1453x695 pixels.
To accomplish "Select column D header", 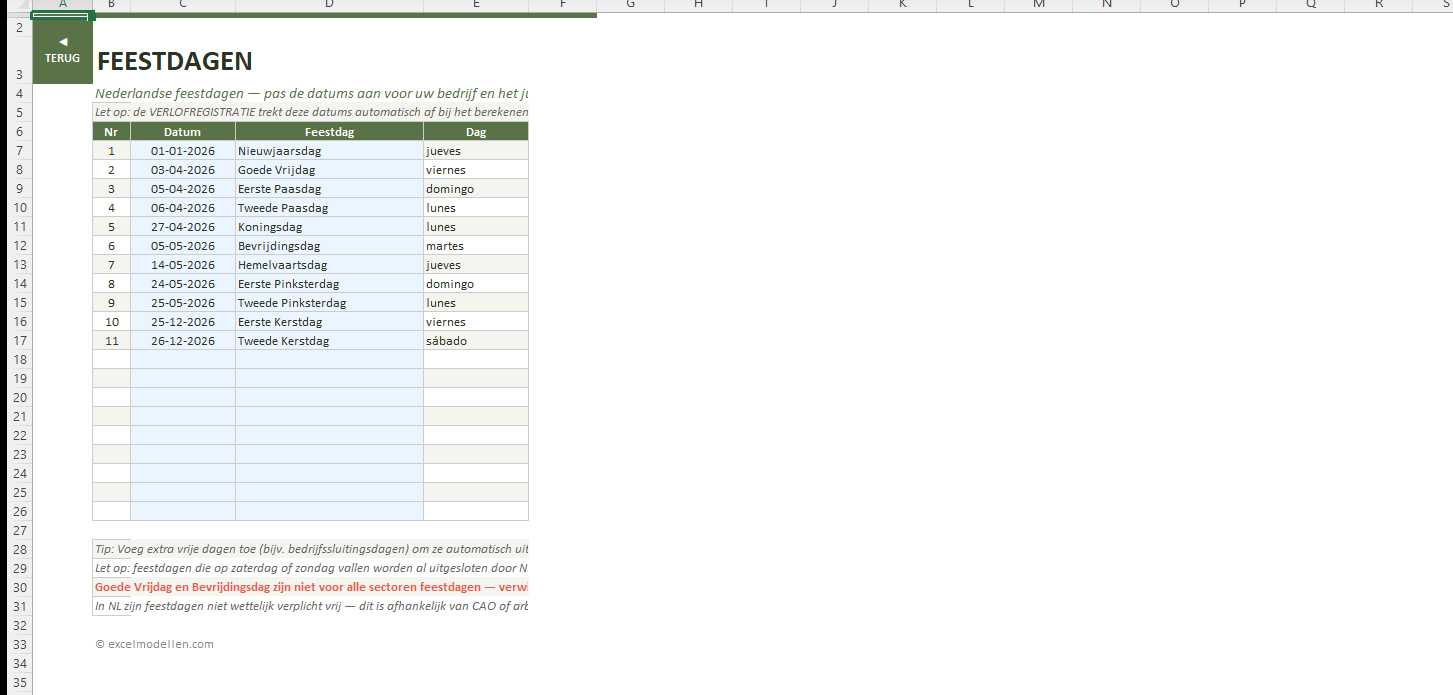I will pos(329,5).
